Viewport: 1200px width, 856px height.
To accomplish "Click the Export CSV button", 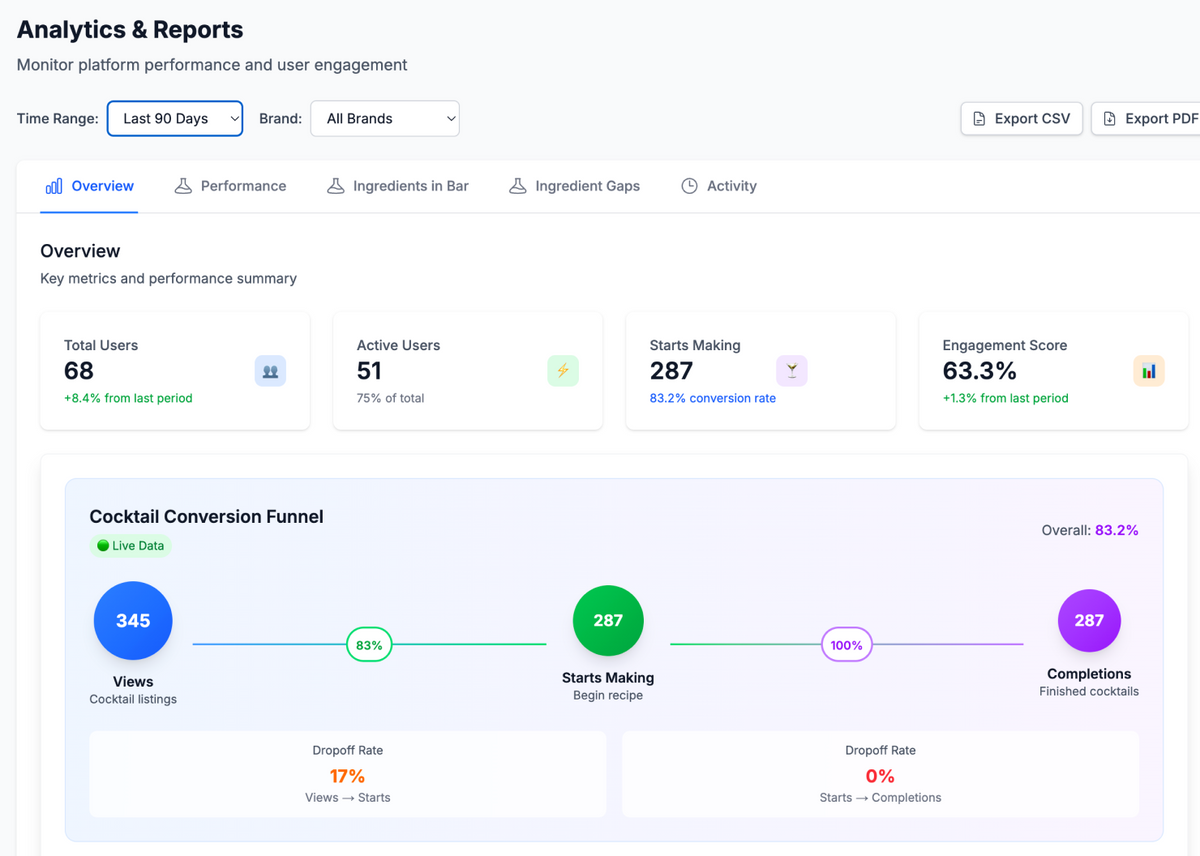I will pos(1022,118).
